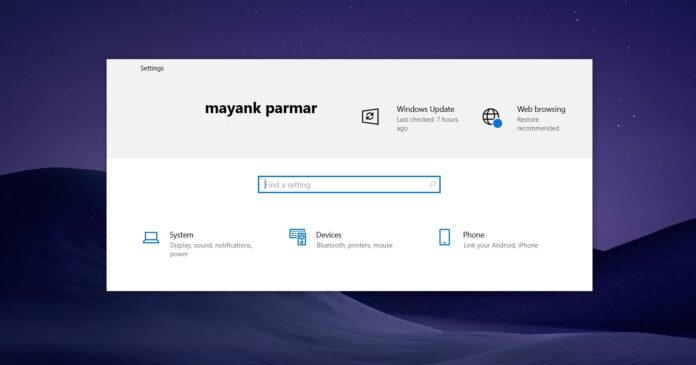Viewport: 696px width, 365px height.
Task: Click the mayank parmar account name
Action: click(261, 108)
